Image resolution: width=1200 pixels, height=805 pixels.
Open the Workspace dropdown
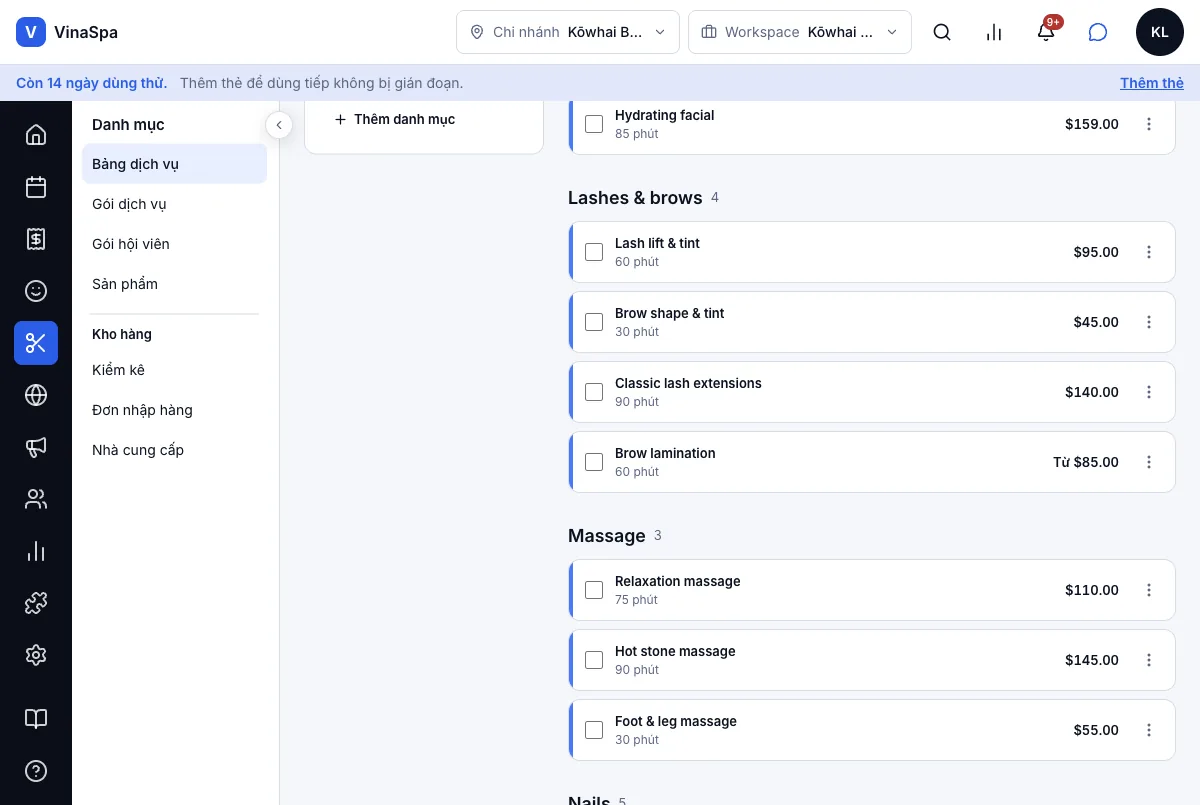click(x=800, y=32)
